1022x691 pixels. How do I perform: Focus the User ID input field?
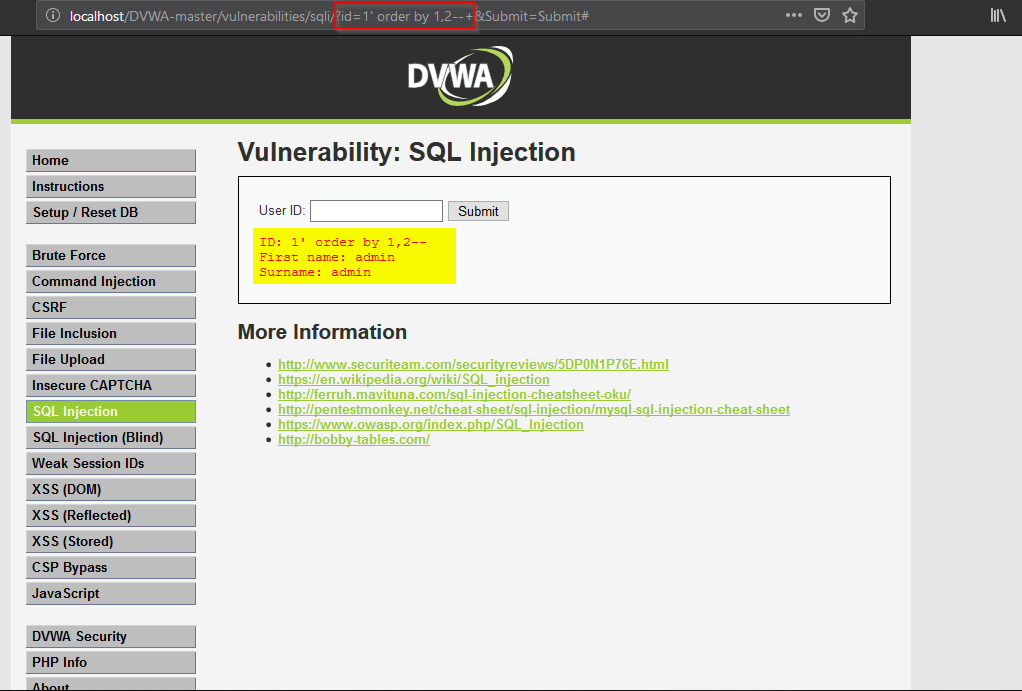(376, 211)
